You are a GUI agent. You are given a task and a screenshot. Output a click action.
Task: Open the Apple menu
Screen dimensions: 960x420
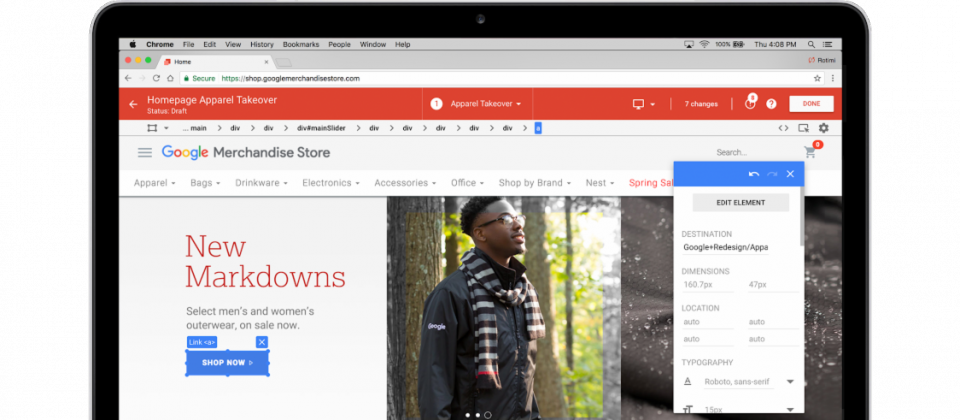[133, 44]
